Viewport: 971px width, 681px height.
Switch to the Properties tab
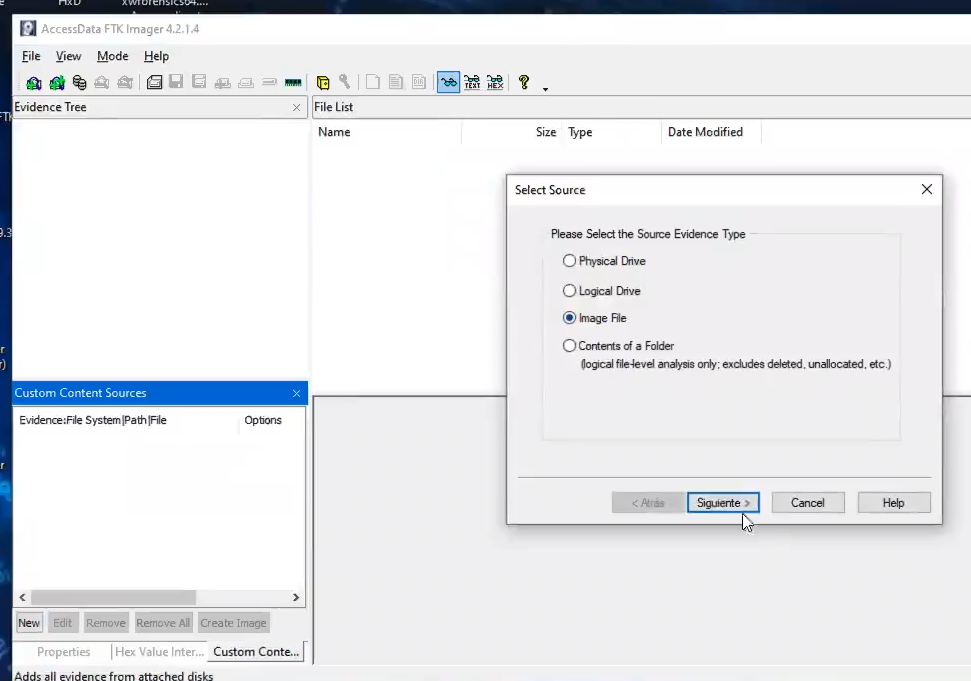point(63,652)
